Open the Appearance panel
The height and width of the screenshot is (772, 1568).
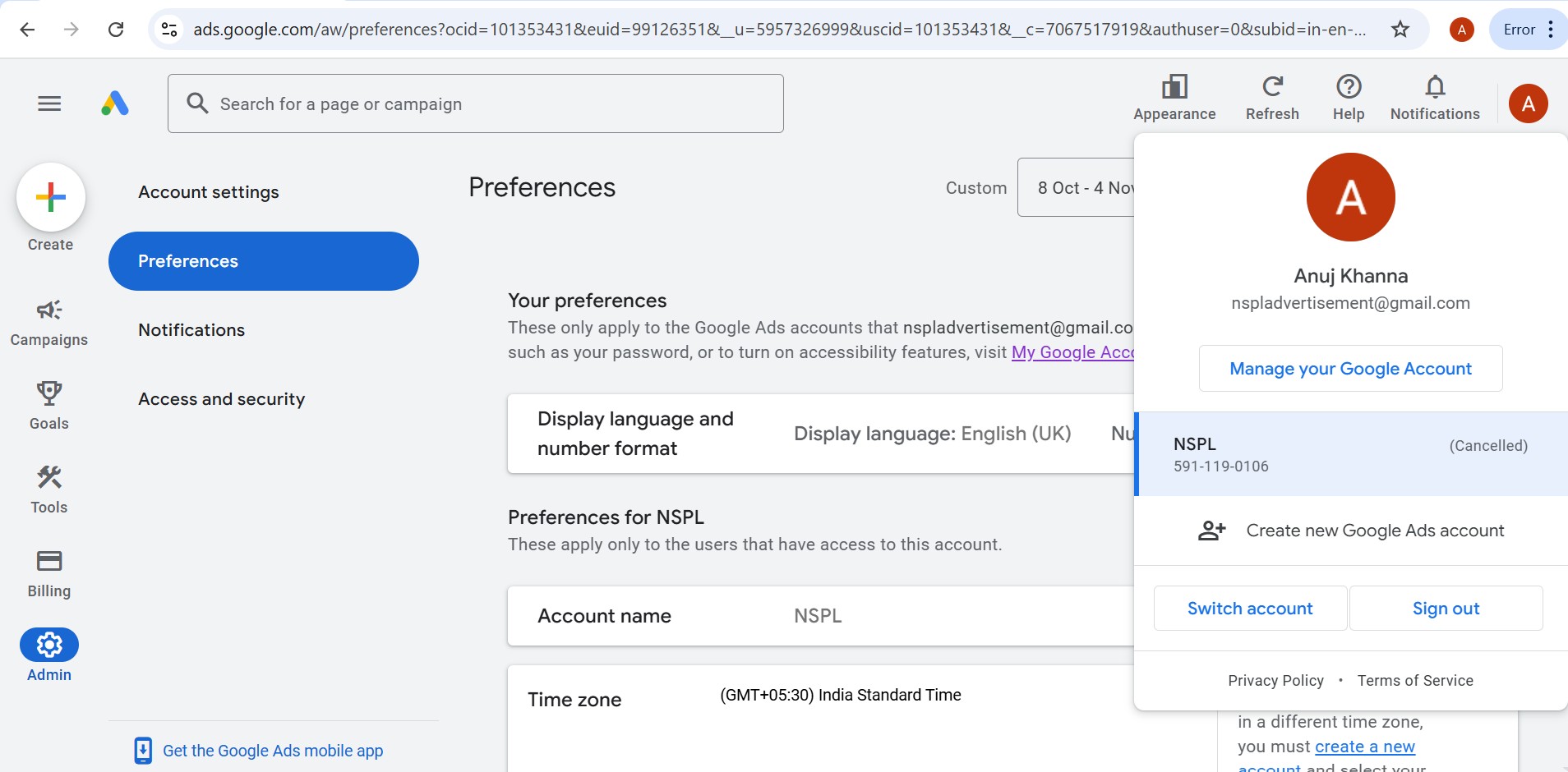click(1174, 99)
